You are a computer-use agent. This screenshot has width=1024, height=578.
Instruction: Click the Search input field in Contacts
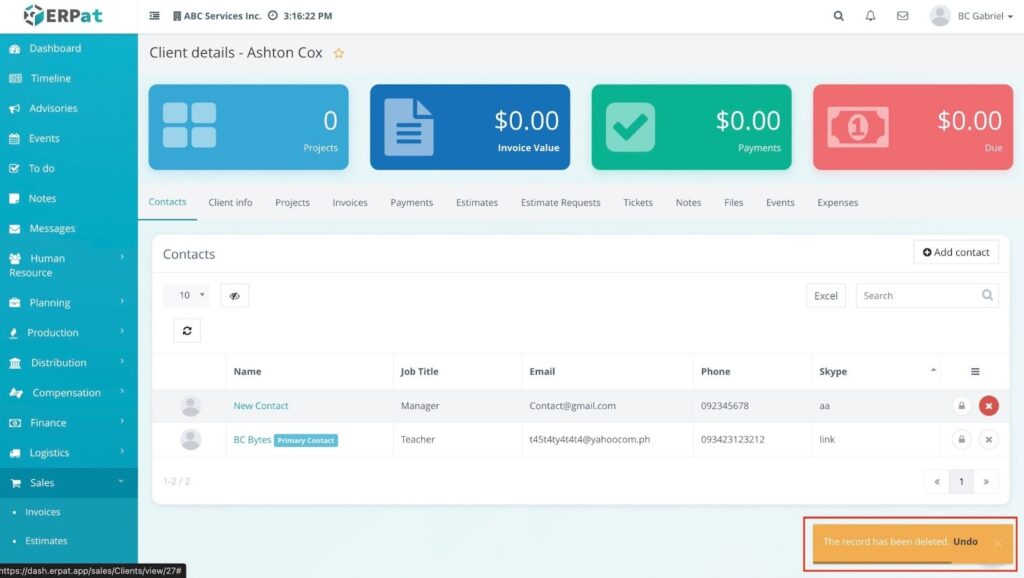917,296
